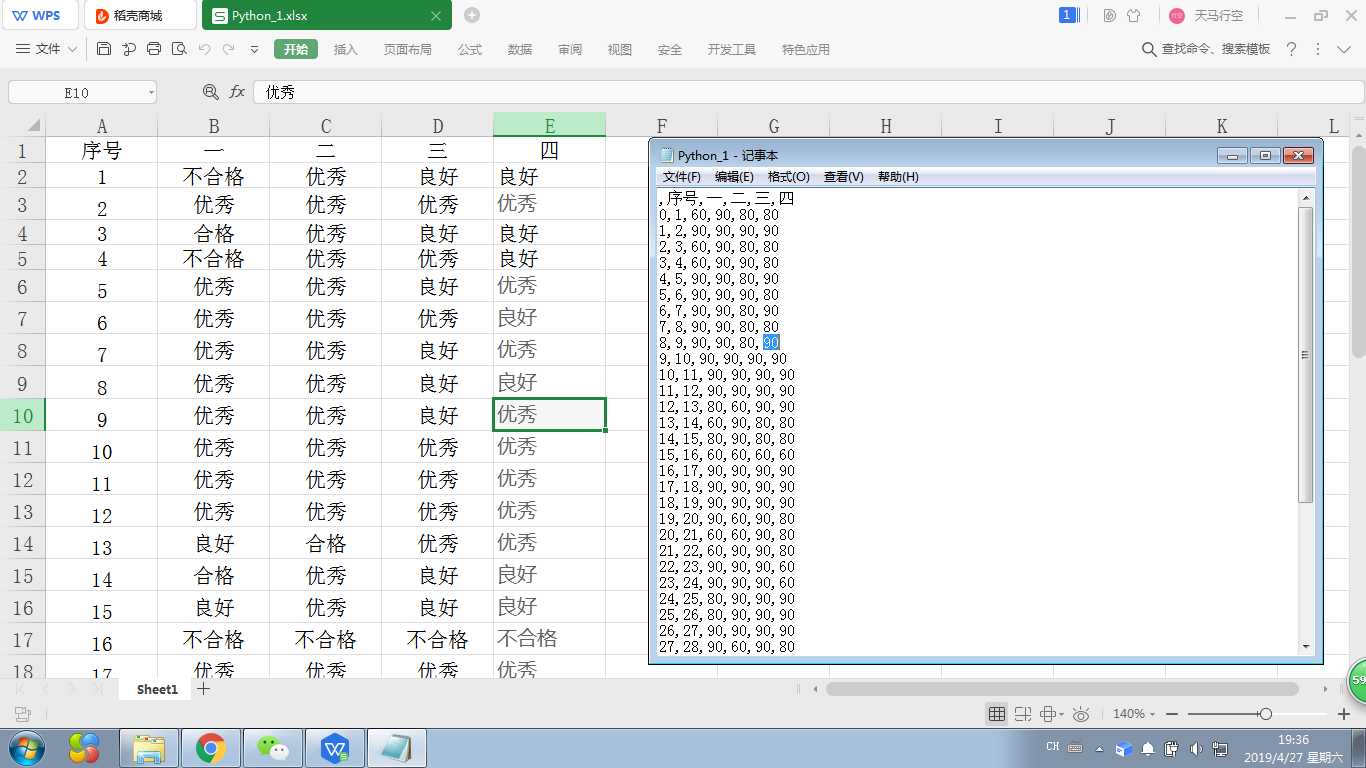Open 帮助(H) menu in Notepad

[x=898, y=176]
